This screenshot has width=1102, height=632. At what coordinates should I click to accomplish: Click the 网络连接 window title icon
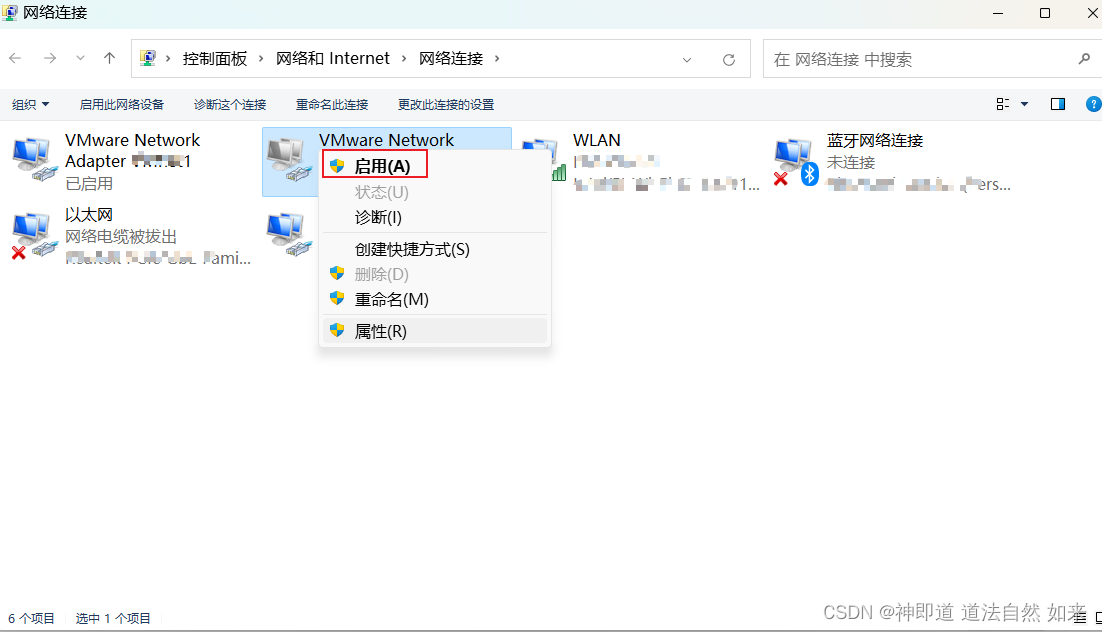10,13
